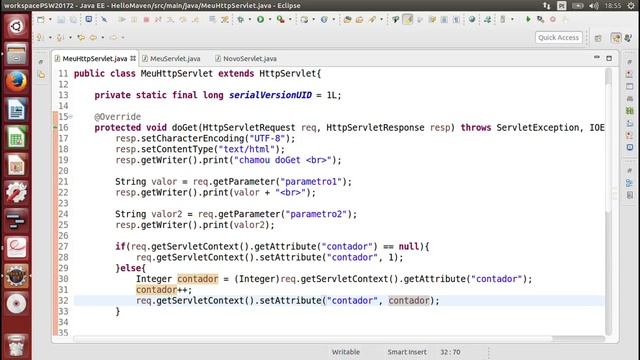Screen dimensions: 640x360
Task: Toggle Mark Occurrences highlighted icon
Action: [x=408, y=19]
